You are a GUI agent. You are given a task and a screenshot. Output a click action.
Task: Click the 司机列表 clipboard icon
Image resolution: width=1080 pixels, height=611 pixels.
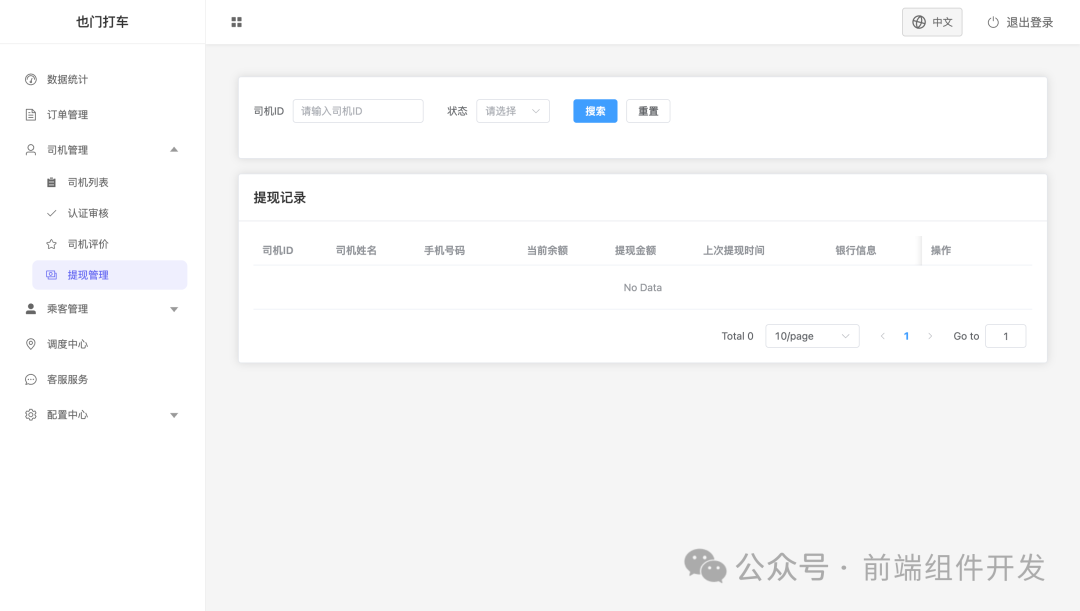click(x=52, y=183)
